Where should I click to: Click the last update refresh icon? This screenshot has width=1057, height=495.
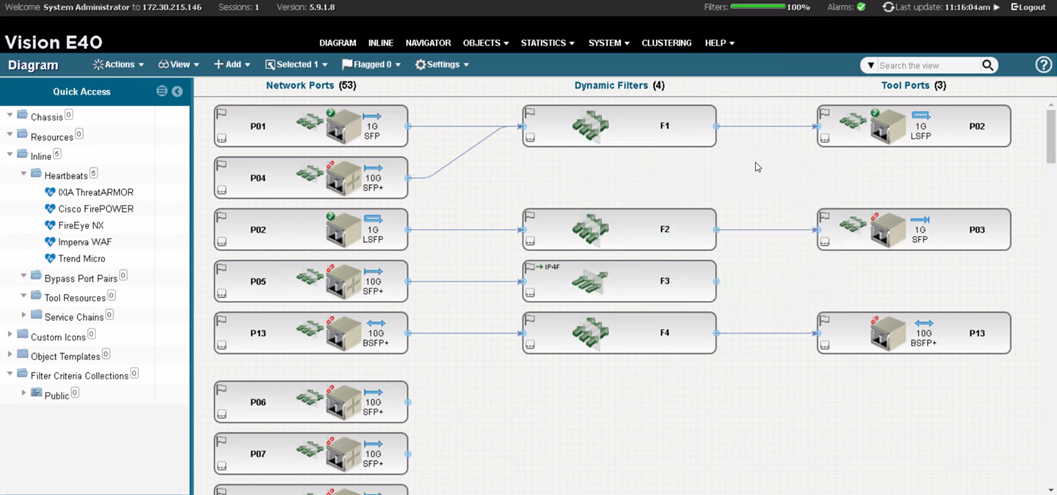coord(887,7)
